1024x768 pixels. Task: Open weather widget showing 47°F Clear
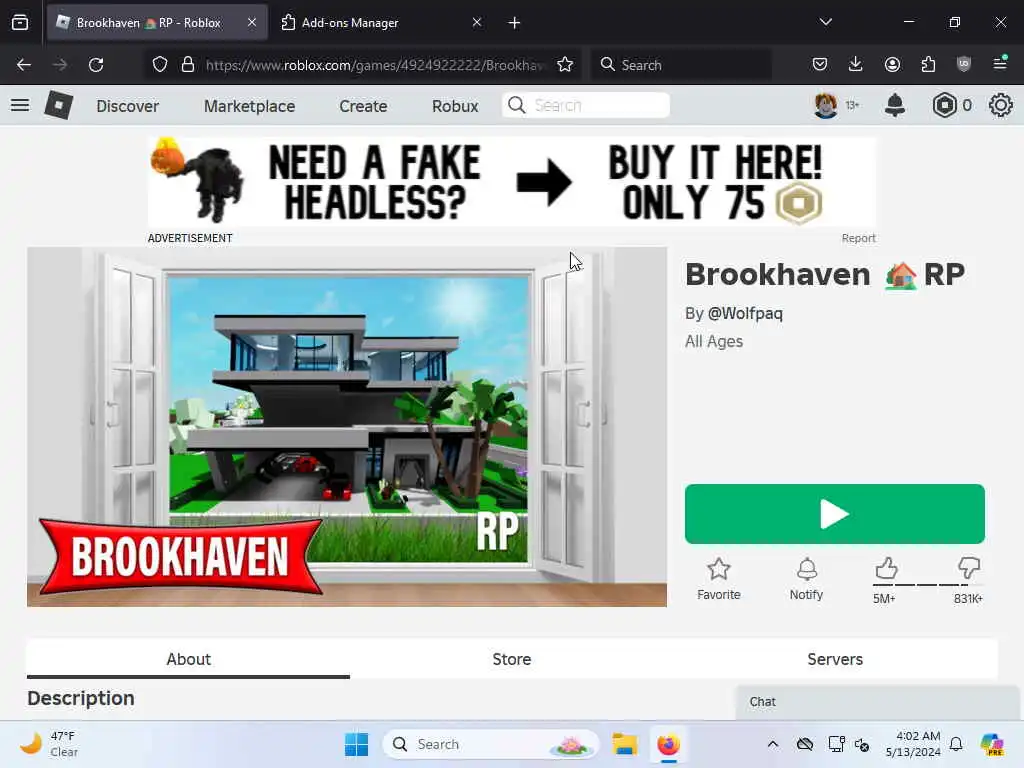pos(50,744)
